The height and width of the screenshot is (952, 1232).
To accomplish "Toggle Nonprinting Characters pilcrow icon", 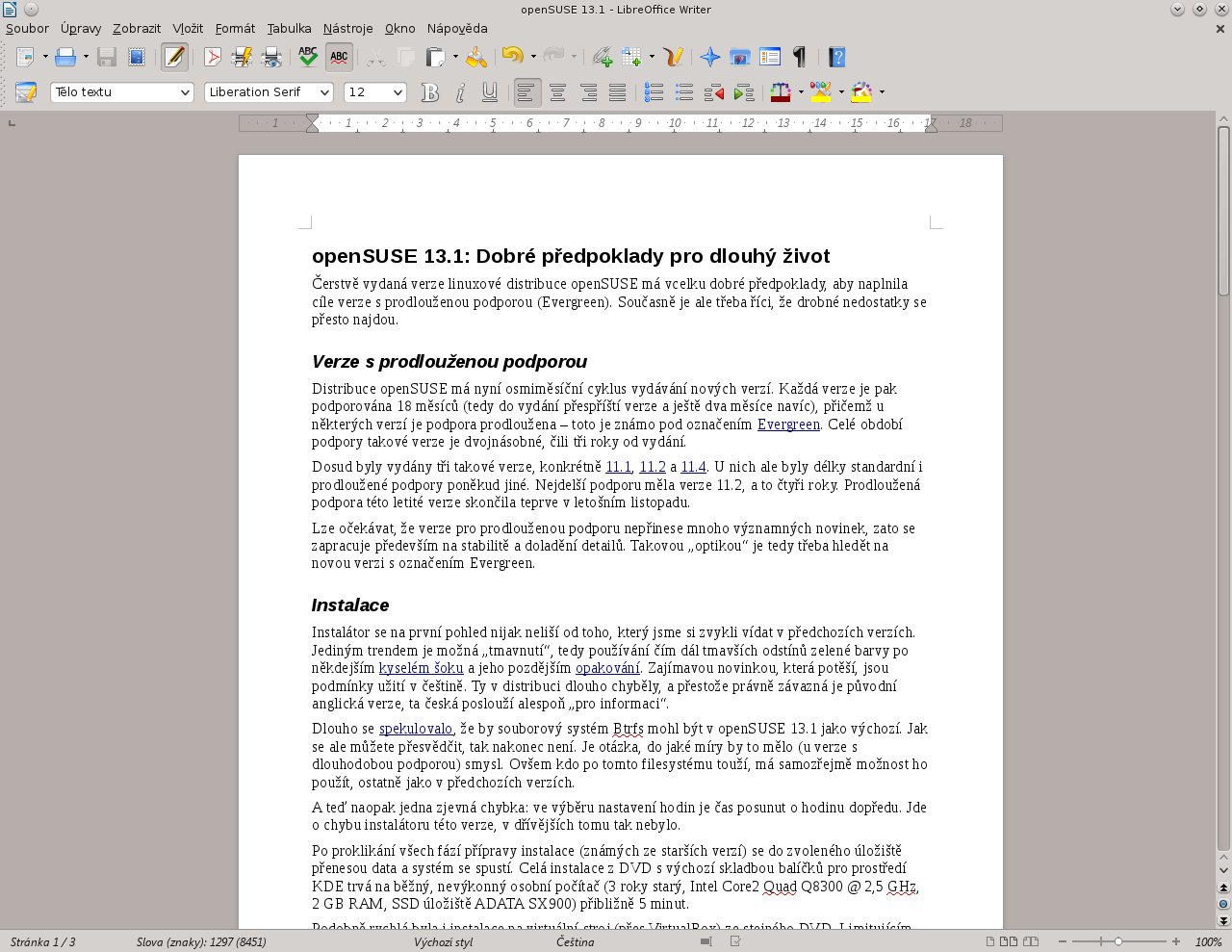I will (x=799, y=57).
